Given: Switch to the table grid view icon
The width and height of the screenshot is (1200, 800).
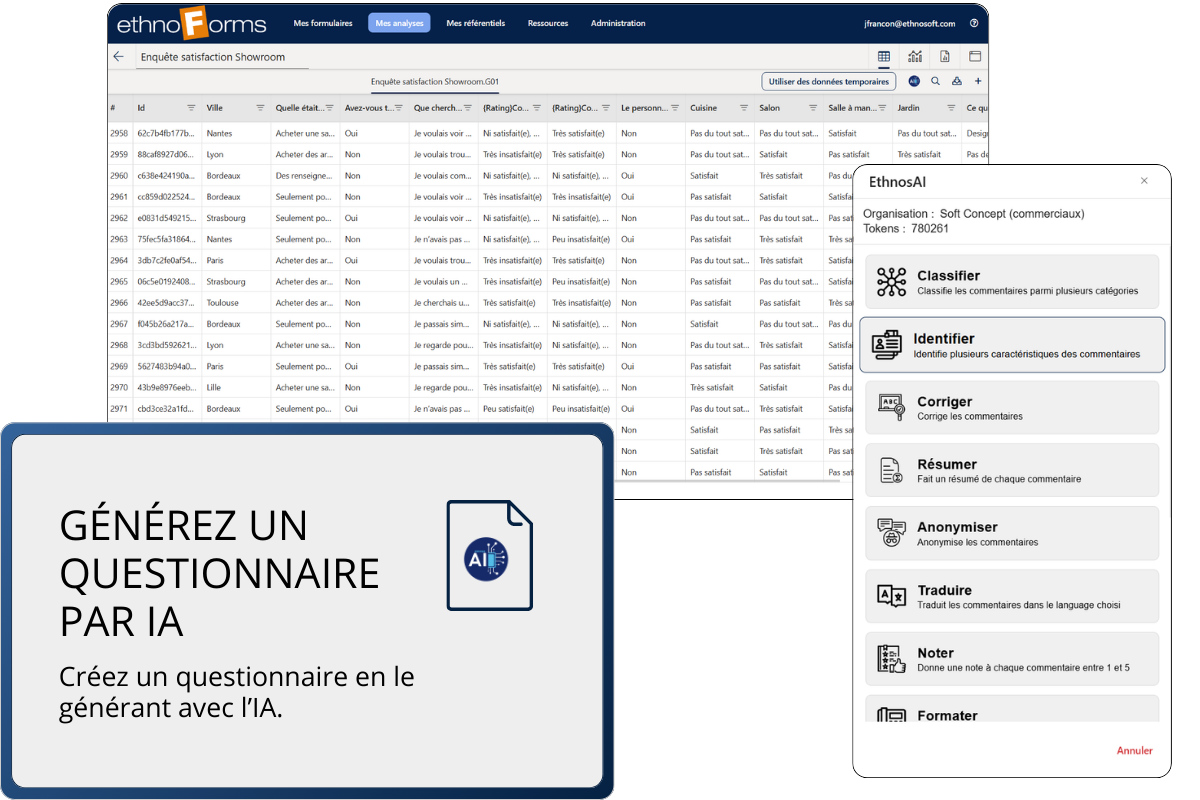Looking at the screenshot, I should (x=884, y=56).
